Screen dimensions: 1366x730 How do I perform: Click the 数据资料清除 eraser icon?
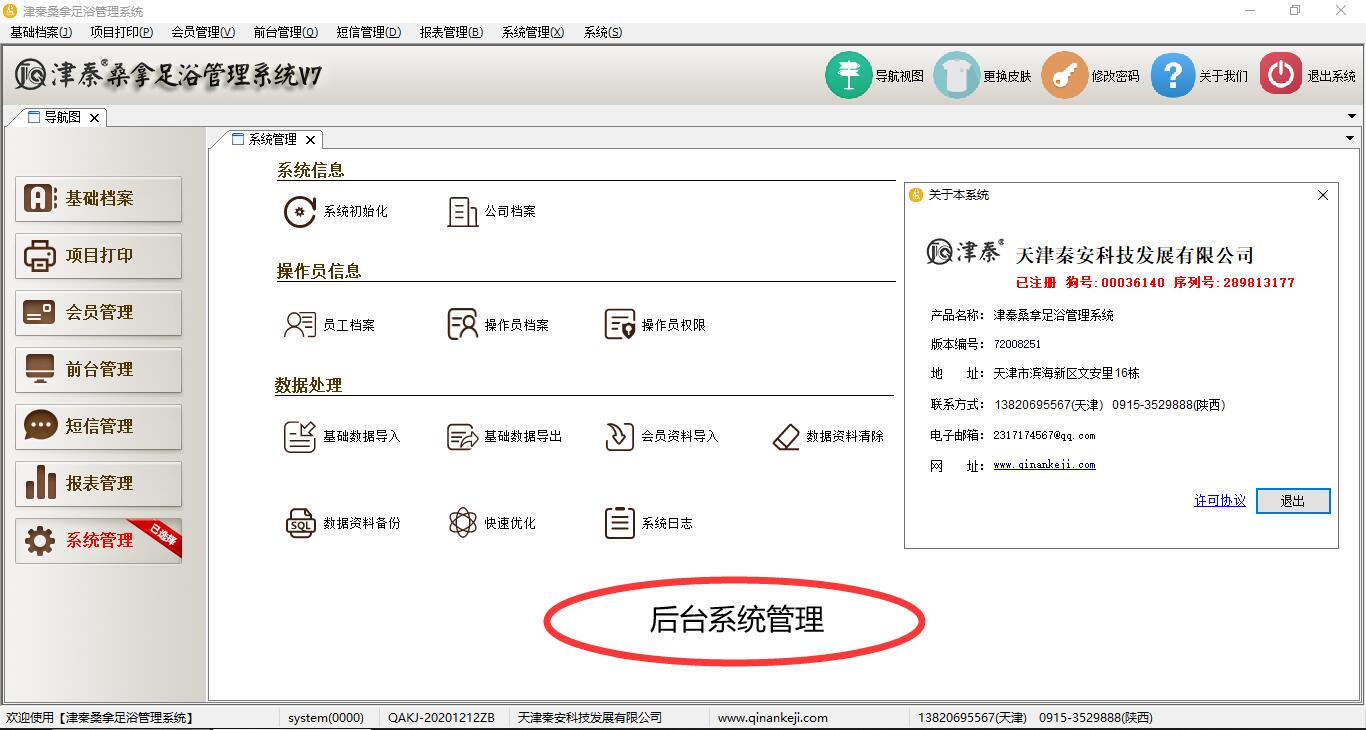click(787, 437)
